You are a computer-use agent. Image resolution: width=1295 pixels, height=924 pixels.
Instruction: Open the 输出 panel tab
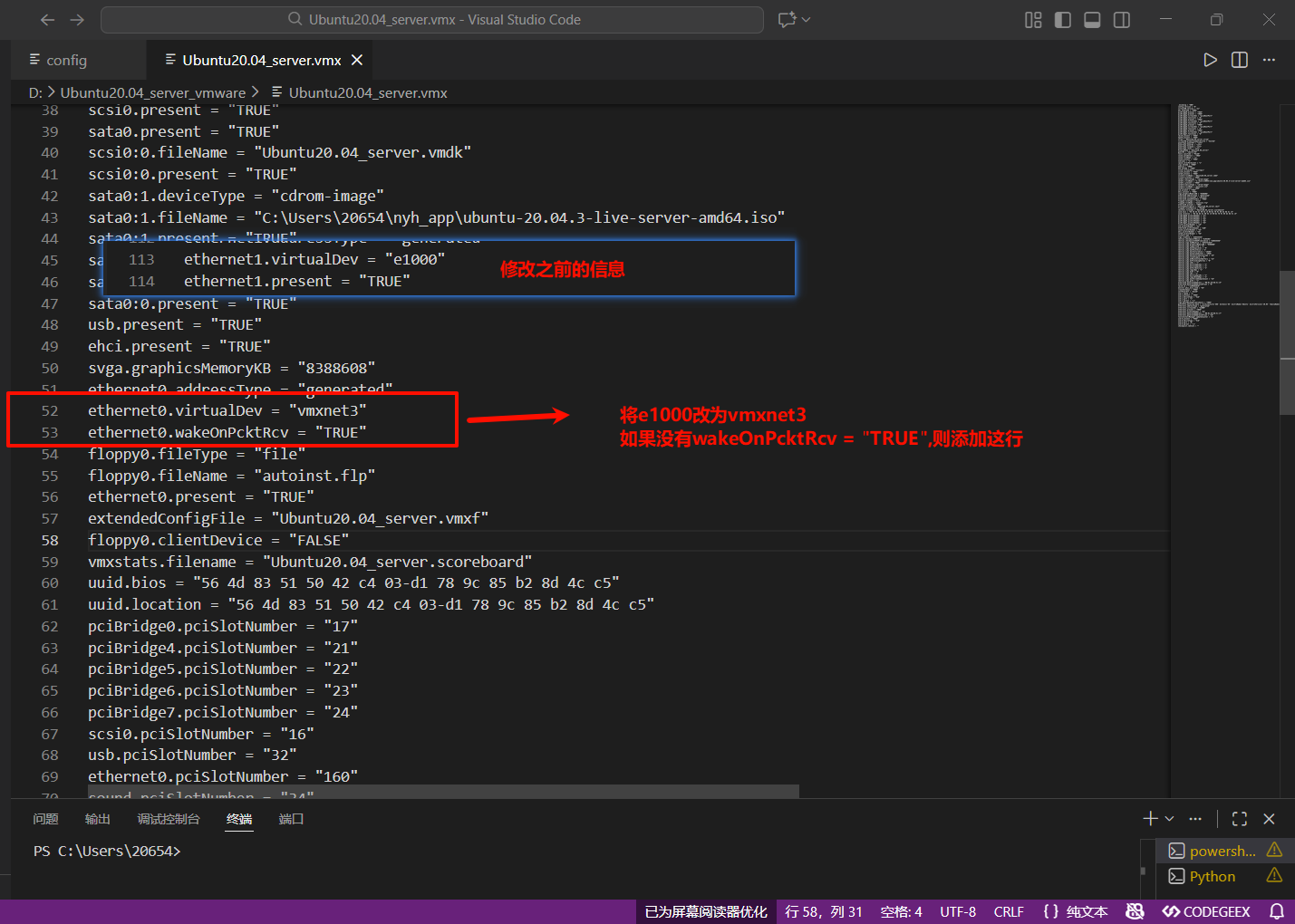98,819
